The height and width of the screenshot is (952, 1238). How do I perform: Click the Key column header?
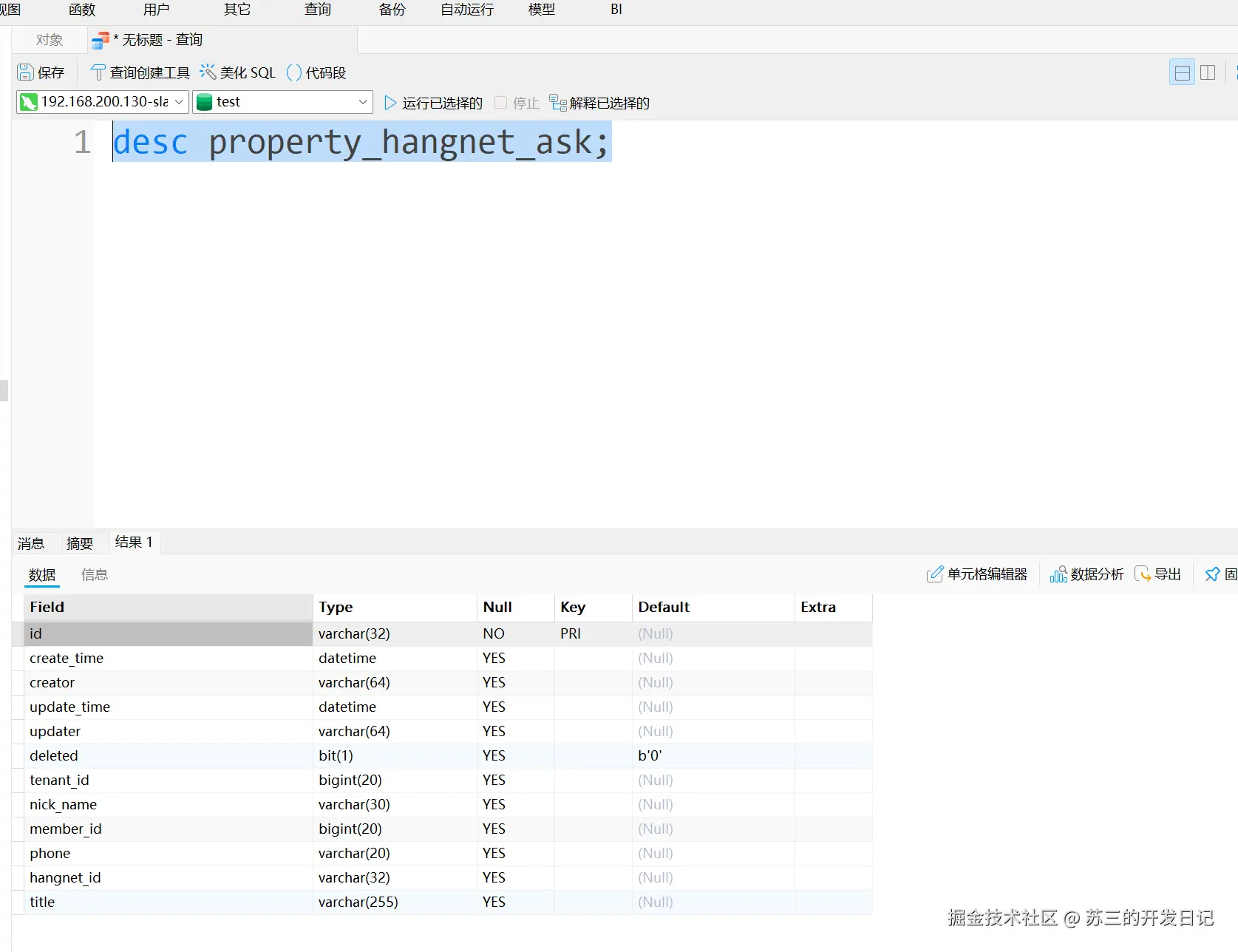click(x=593, y=607)
